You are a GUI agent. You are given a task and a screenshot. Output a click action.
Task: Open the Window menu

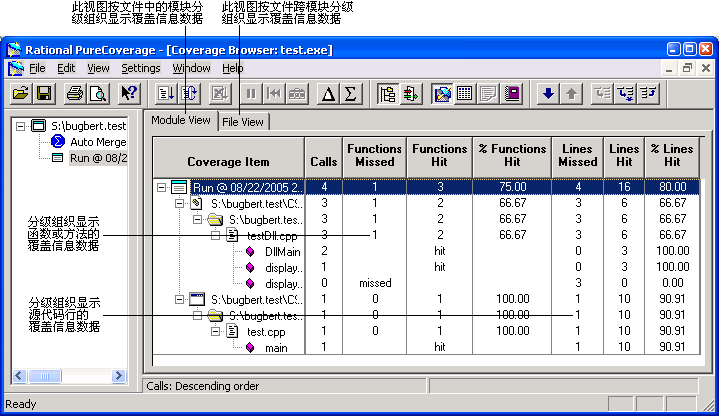[191, 68]
